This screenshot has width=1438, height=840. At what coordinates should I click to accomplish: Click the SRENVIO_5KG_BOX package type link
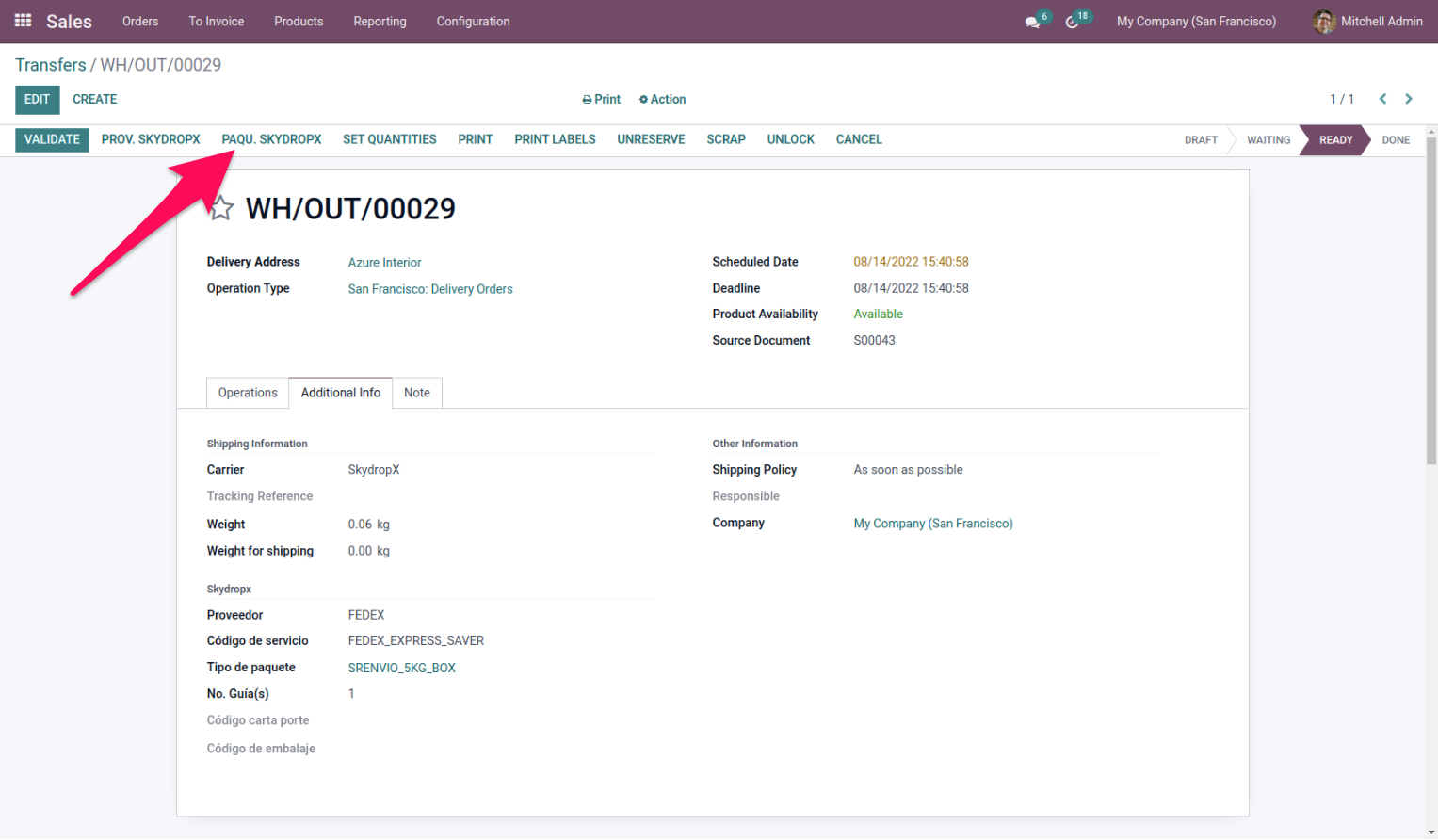(x=401, y=668)
